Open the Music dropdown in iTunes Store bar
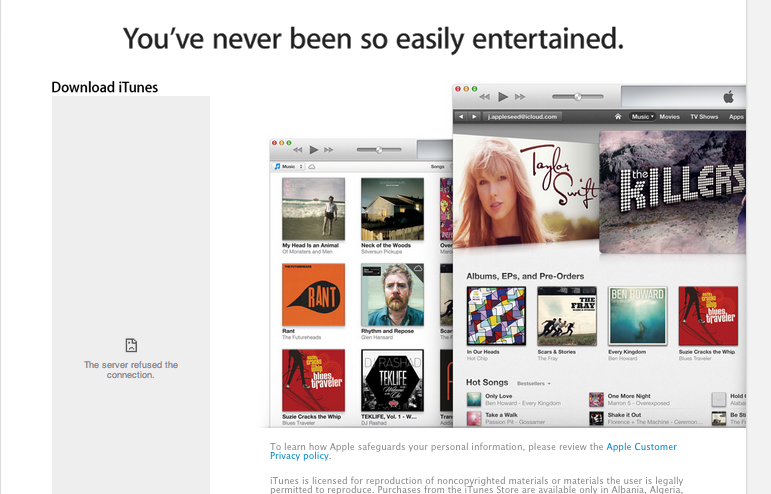This screenshot has height=494, width=771. [642, 116]
